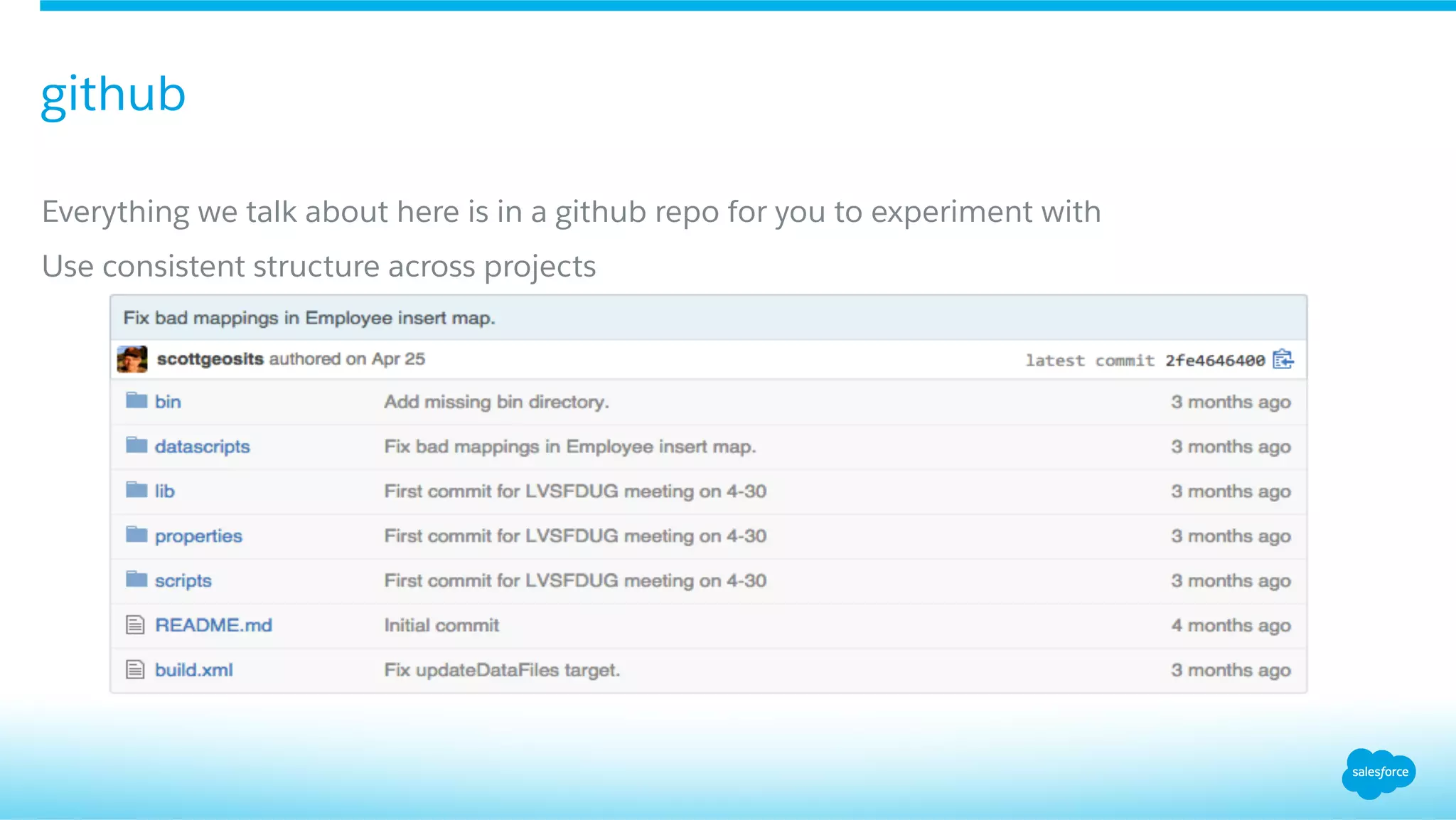Click the README.md file icon
The width and height of the screenshot is (1456, 820).
[x=135, y=625]
